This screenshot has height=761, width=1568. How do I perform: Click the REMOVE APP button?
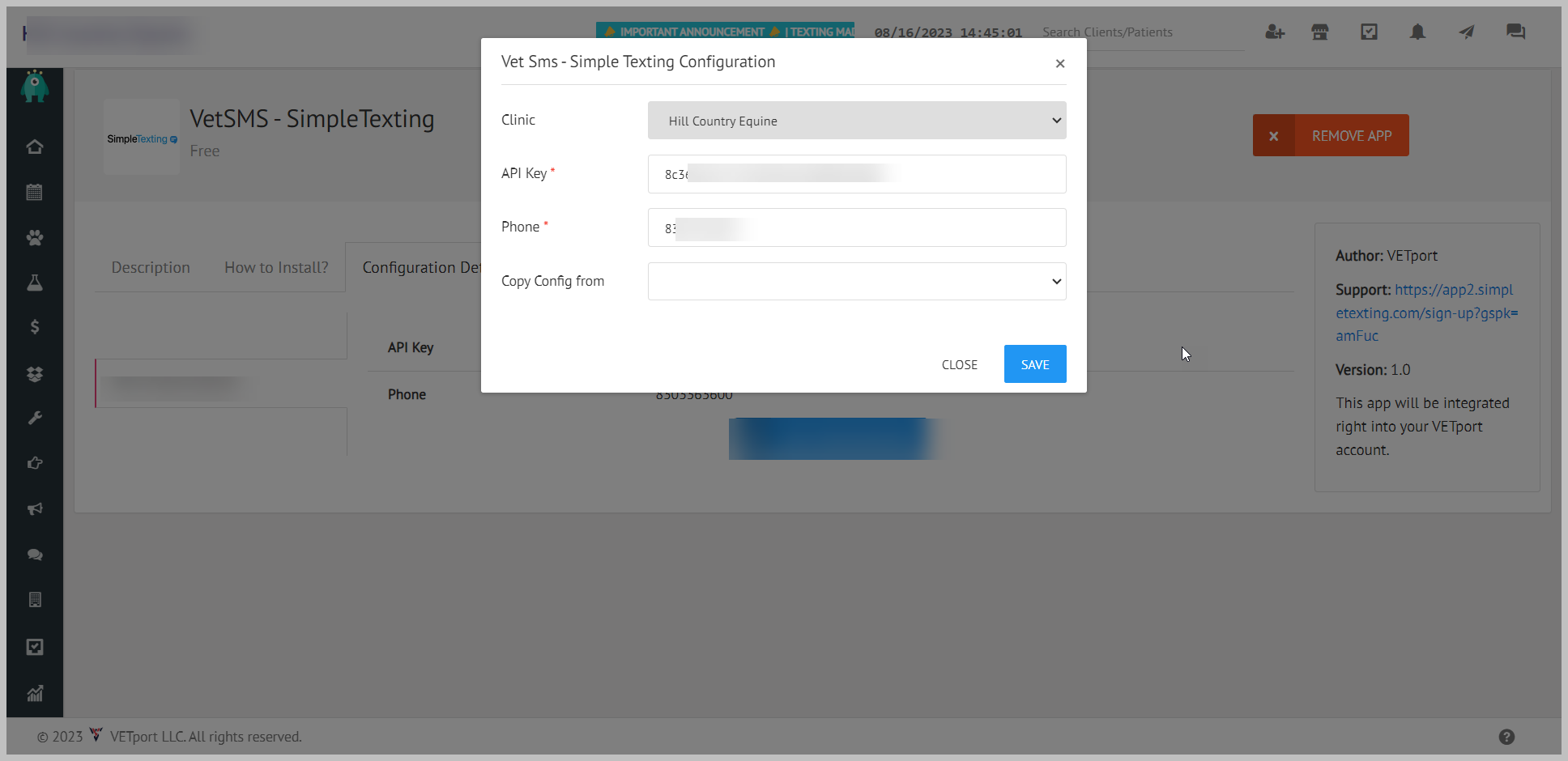[x=1331, y=135]
